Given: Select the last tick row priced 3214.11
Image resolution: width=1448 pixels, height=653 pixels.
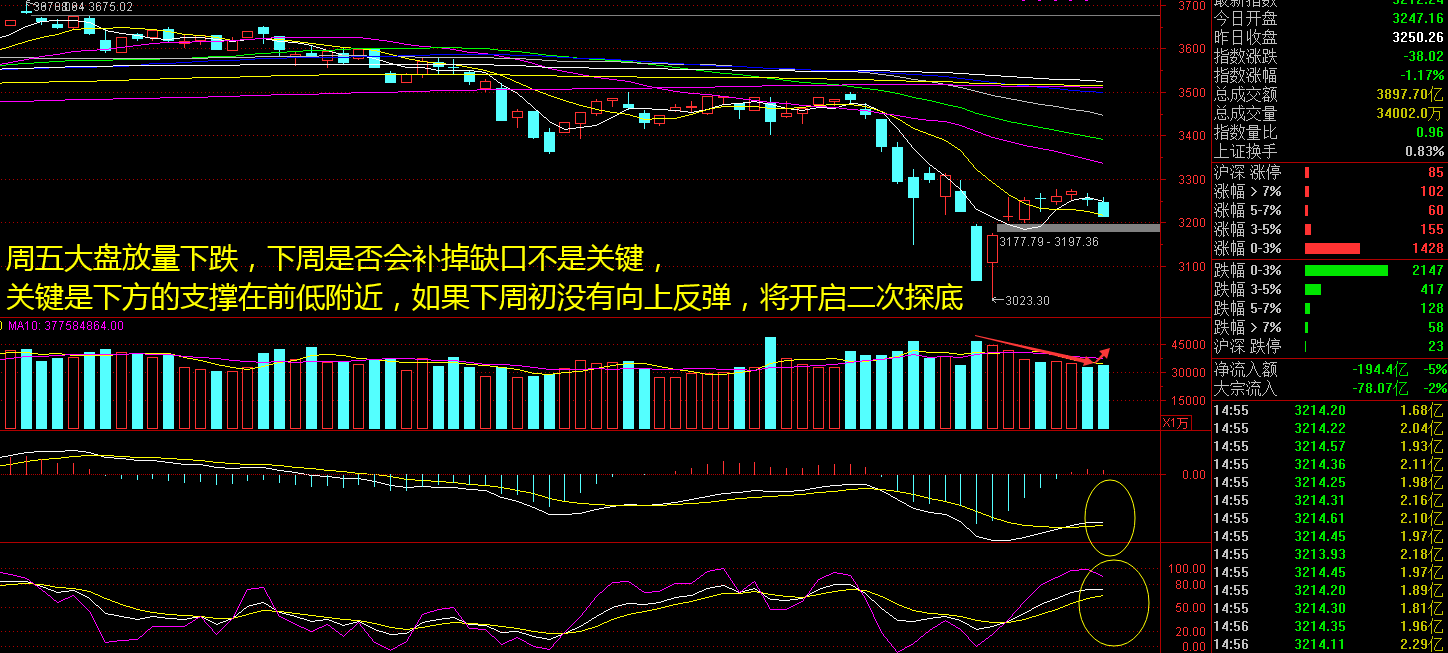Looking at the screenshot, I should pyautogui.click(x=1329, y=644).
